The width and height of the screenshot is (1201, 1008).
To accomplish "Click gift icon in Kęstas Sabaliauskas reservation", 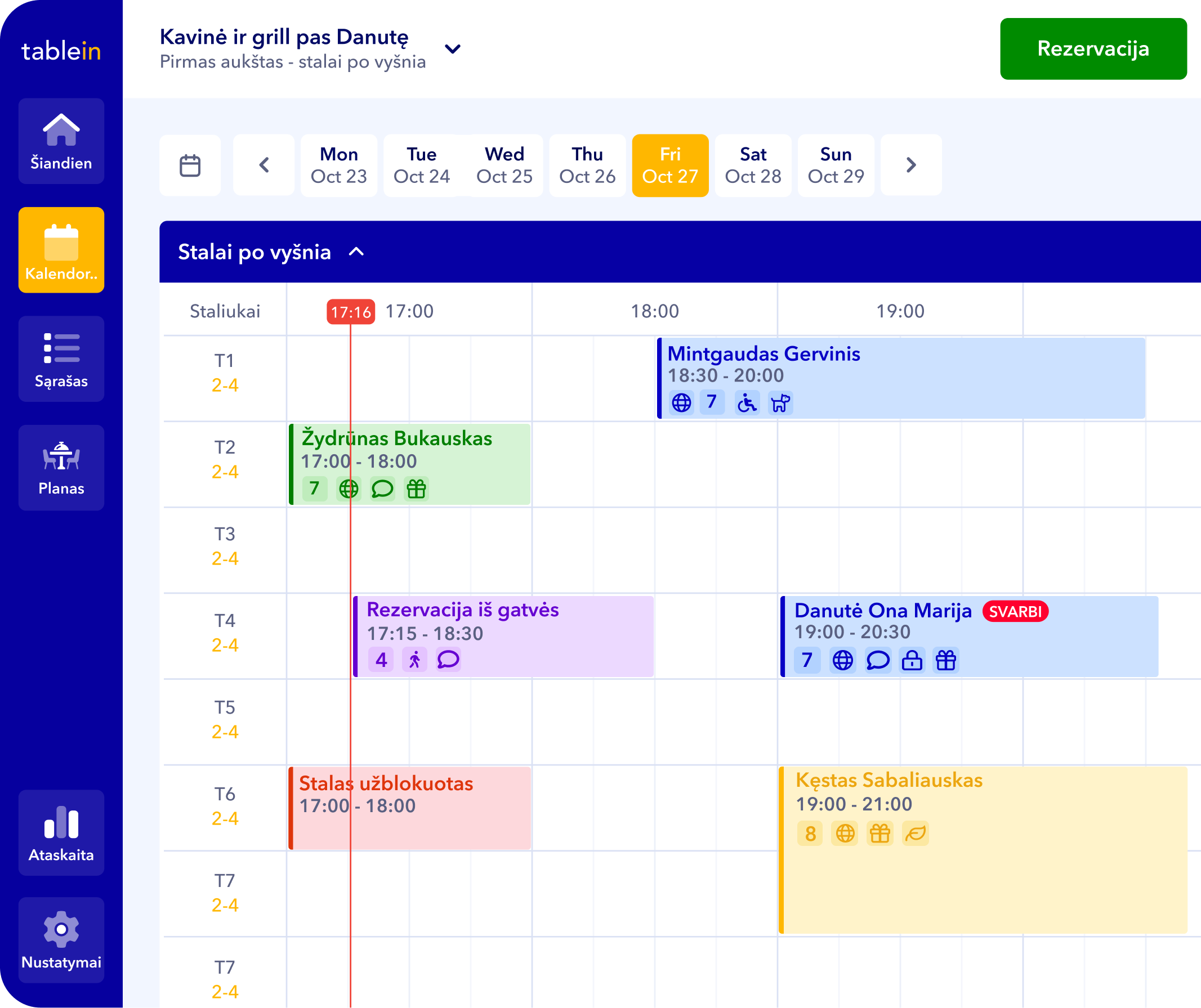I will tap(880, 834).
